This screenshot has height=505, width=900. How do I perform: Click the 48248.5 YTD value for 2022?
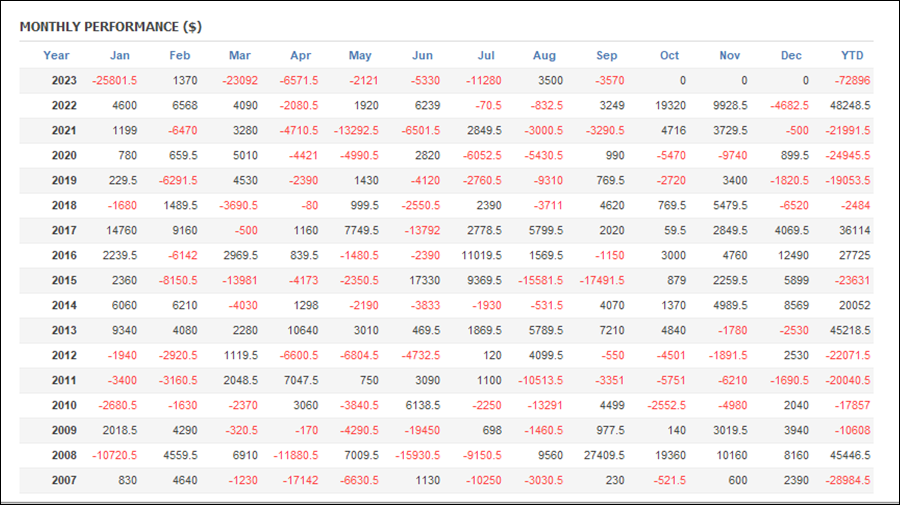point(850,106)
